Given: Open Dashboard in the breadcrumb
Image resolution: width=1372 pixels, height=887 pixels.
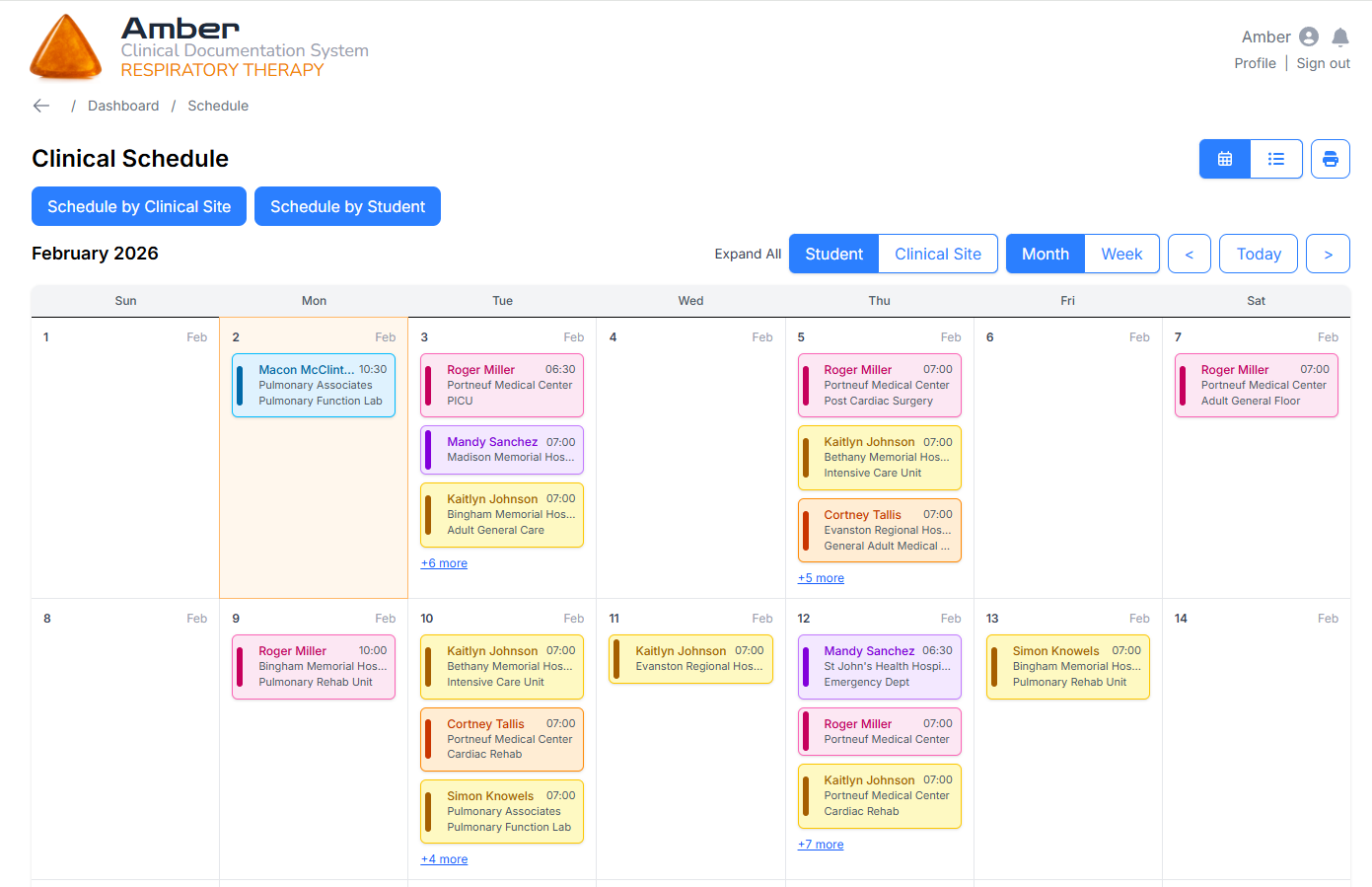Looking at the screenshot, I should 123,106.
